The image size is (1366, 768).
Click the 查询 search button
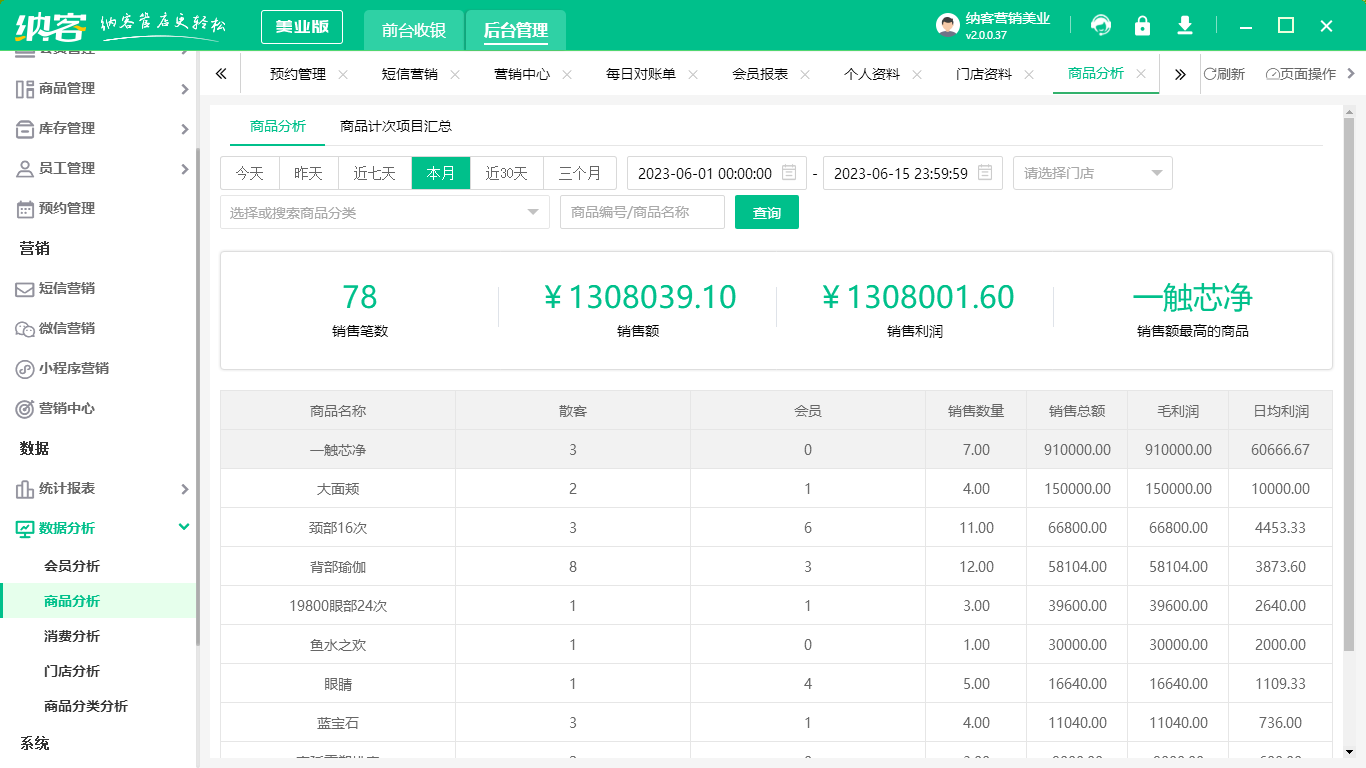[x=766, y=211]
